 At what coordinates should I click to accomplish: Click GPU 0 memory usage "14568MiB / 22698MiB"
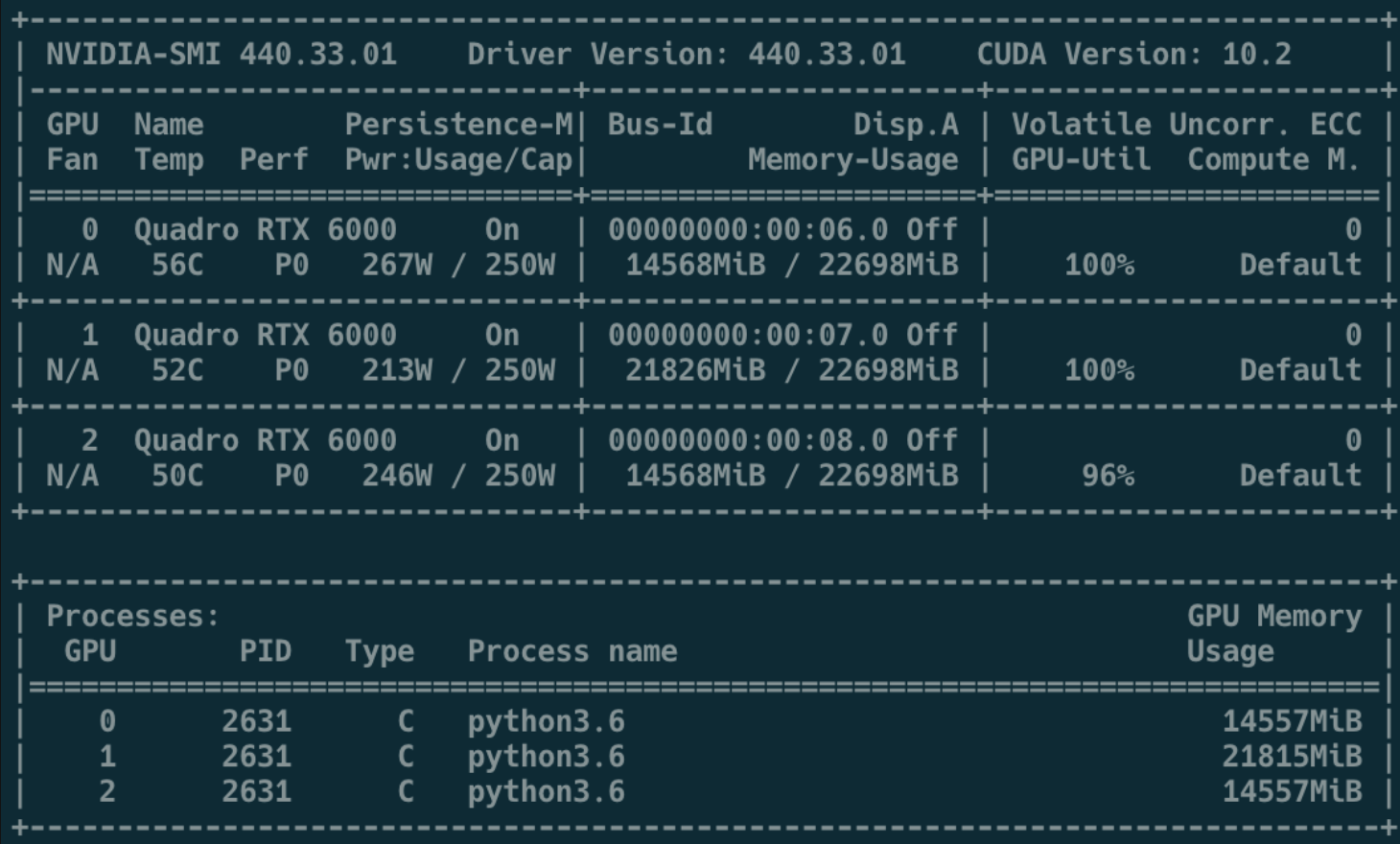792,265
